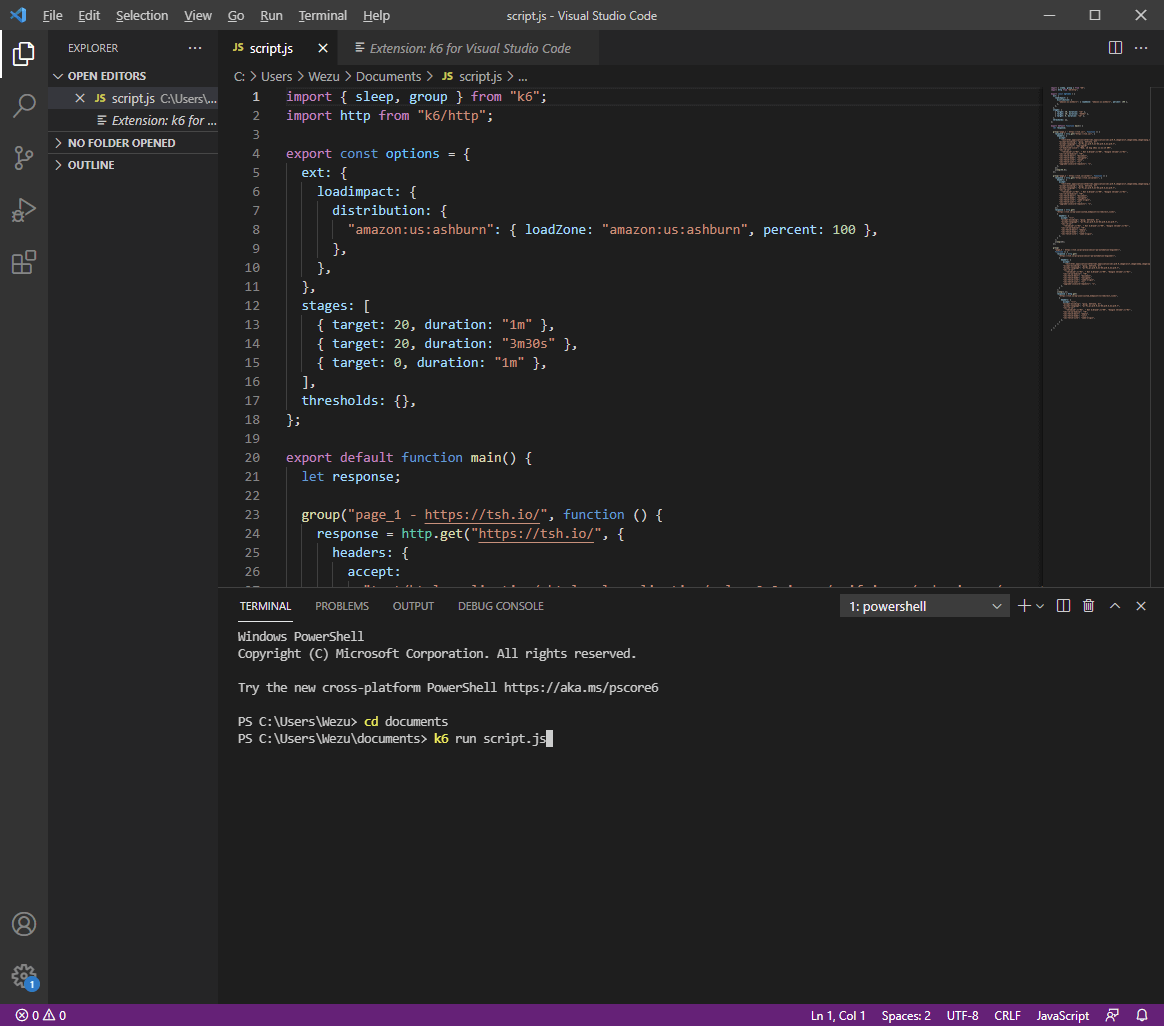
Task: Switch to the Problems panel tab
Action: tap(342, 606)
